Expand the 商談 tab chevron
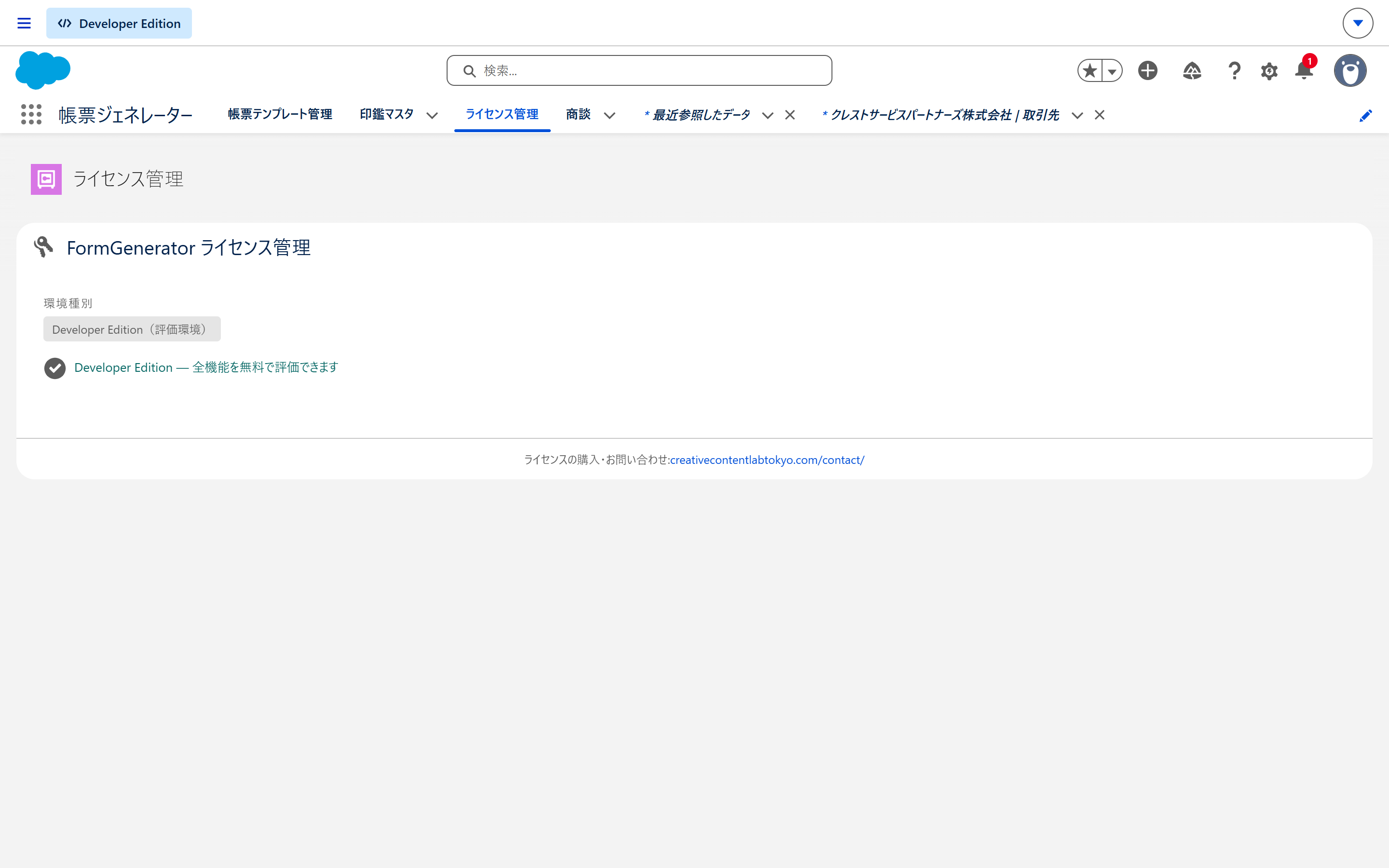The width and height of the screenshot is (1389, 868). [610, 115]
